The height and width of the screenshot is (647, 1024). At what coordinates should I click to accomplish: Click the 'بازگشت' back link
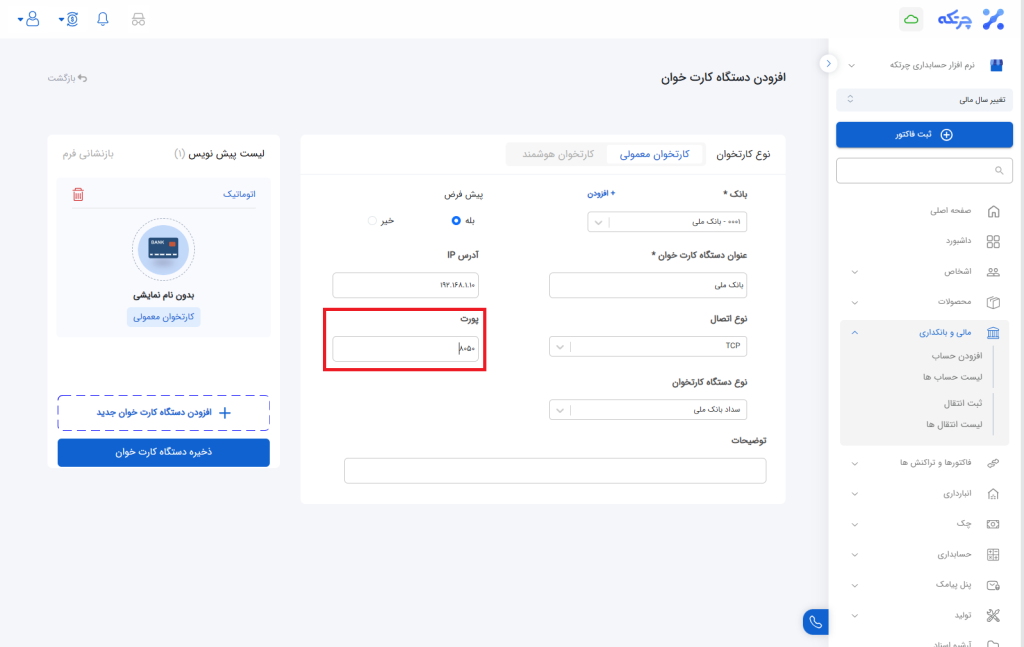coord(68,77)
